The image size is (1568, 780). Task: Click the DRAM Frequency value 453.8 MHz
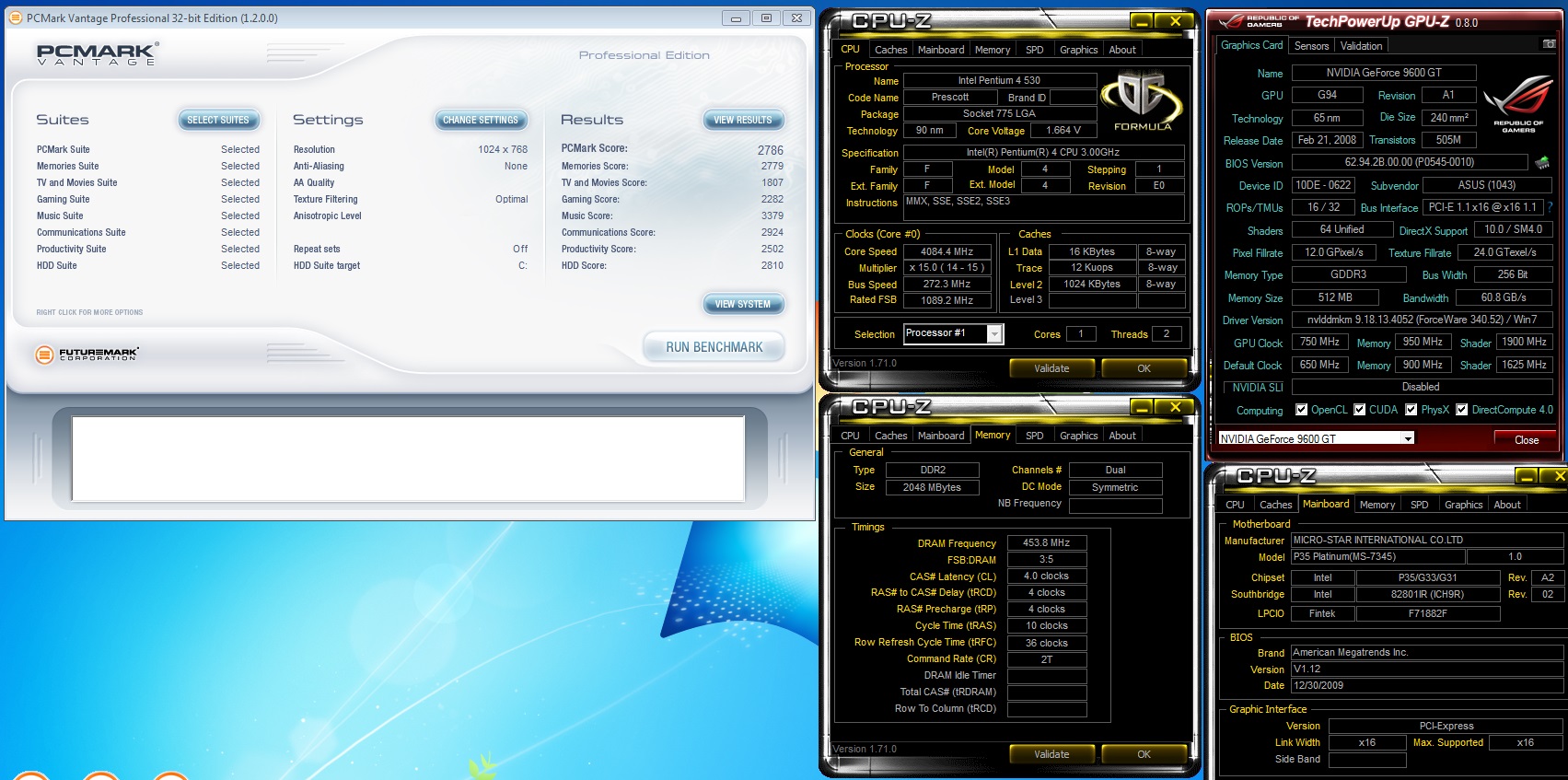(1047, 542)
